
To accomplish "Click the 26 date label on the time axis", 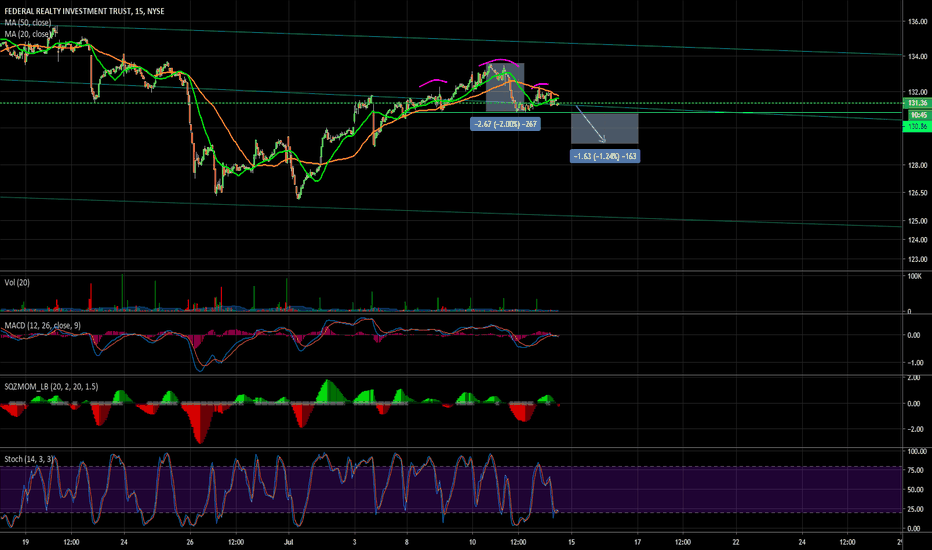I will click(x=190, y=542).
